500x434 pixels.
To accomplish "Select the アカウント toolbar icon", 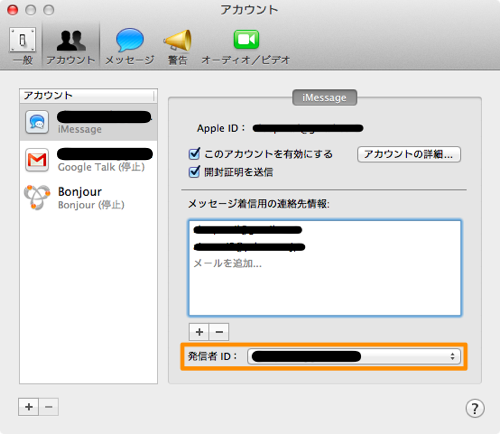I will pos(71,46).
